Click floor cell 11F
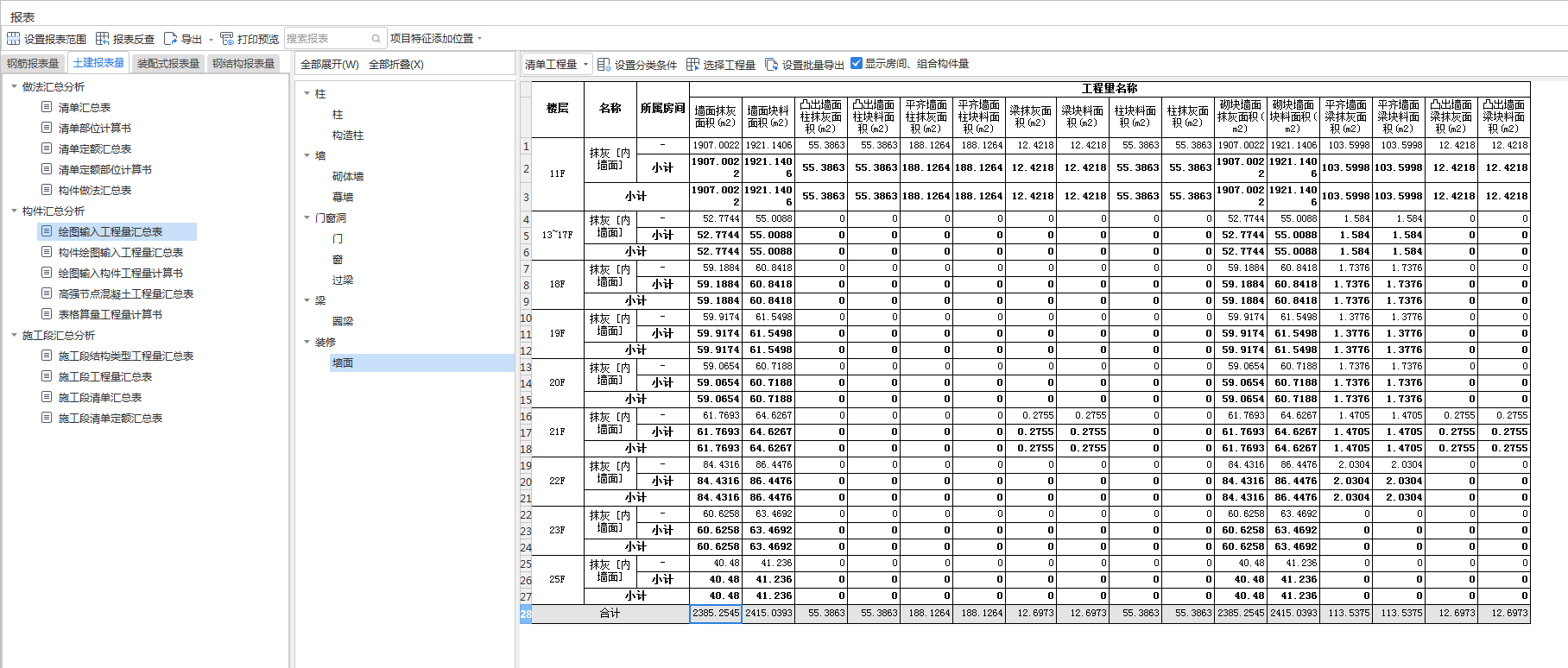The height and width of the screenshot is (668, 1568). tap(558, 173)
